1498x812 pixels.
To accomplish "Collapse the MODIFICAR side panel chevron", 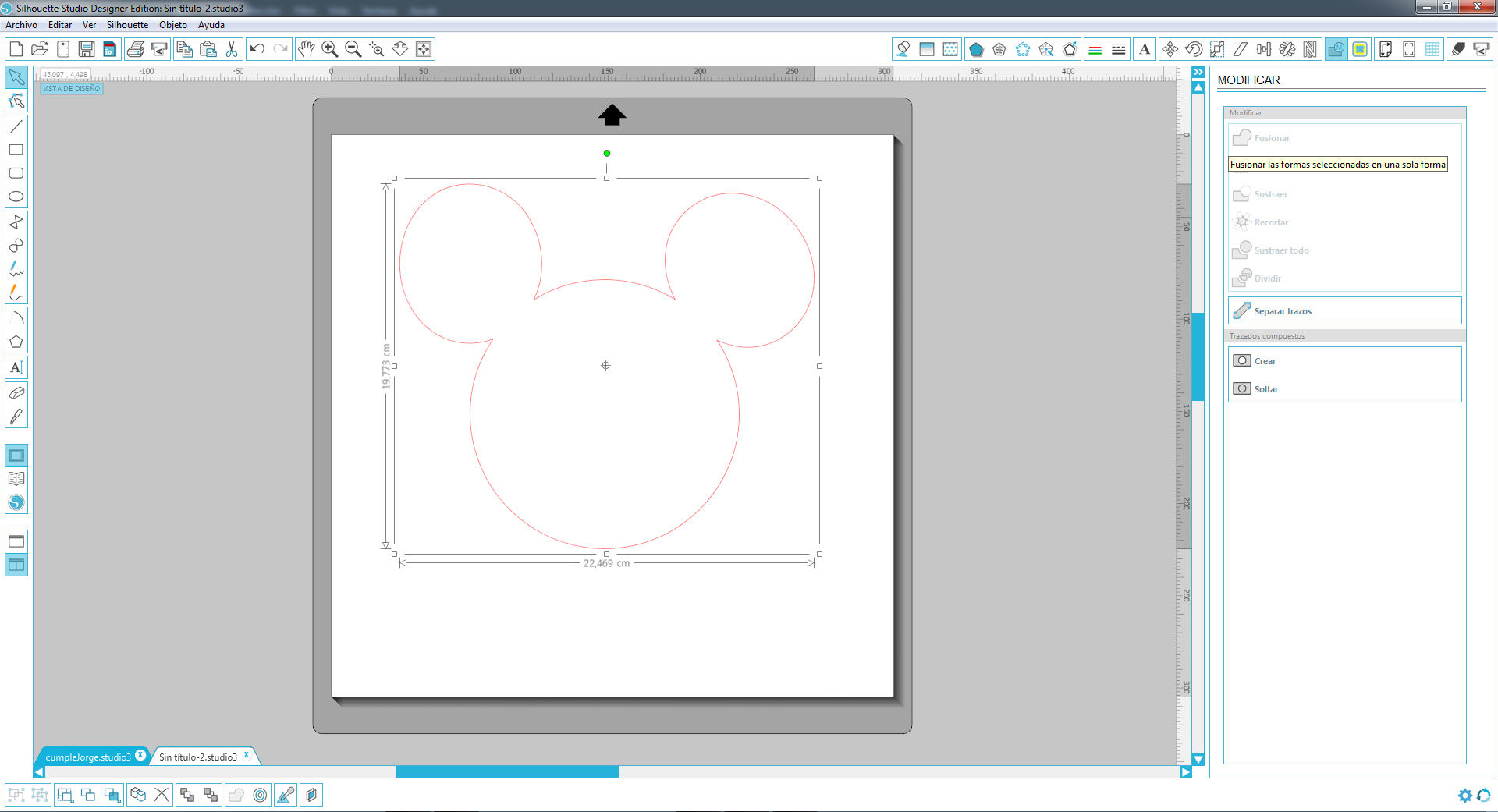I will point(1198,72).
